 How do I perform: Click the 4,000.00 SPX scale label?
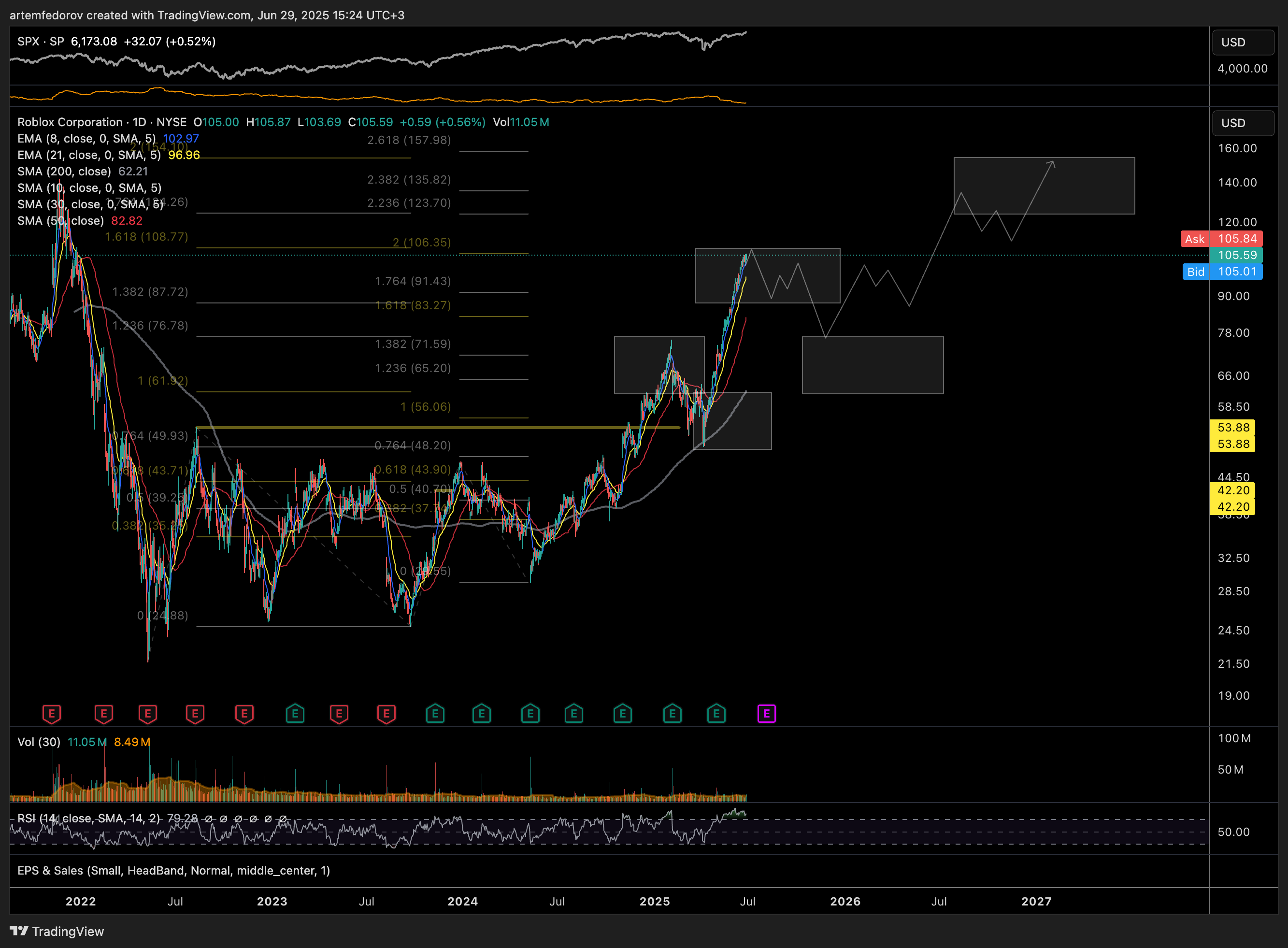[1243, 68]
